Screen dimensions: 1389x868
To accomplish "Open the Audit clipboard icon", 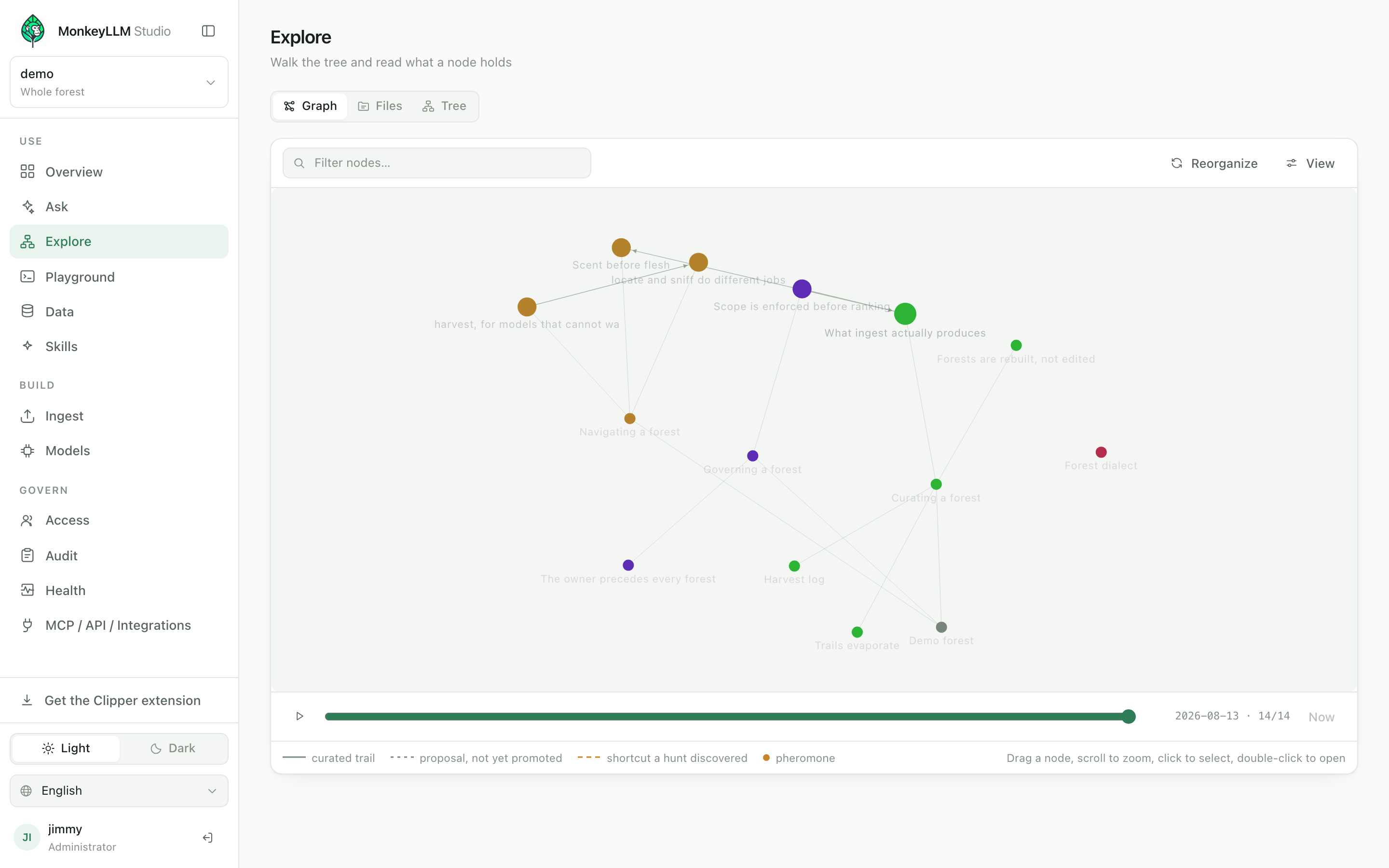I will [27, 555].
